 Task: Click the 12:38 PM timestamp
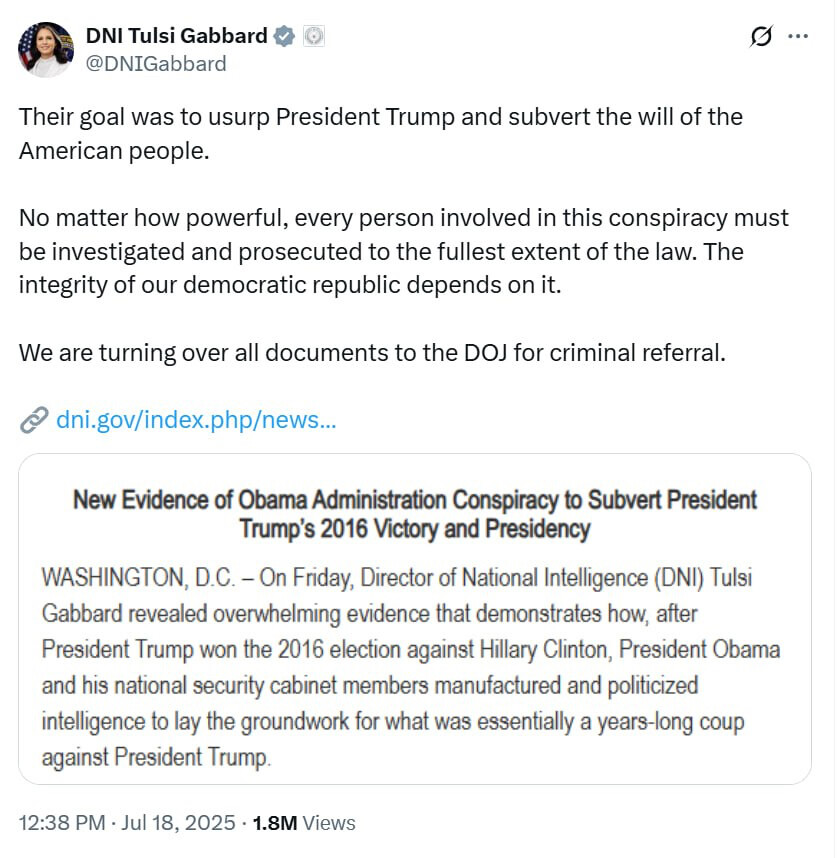point(62,823)
